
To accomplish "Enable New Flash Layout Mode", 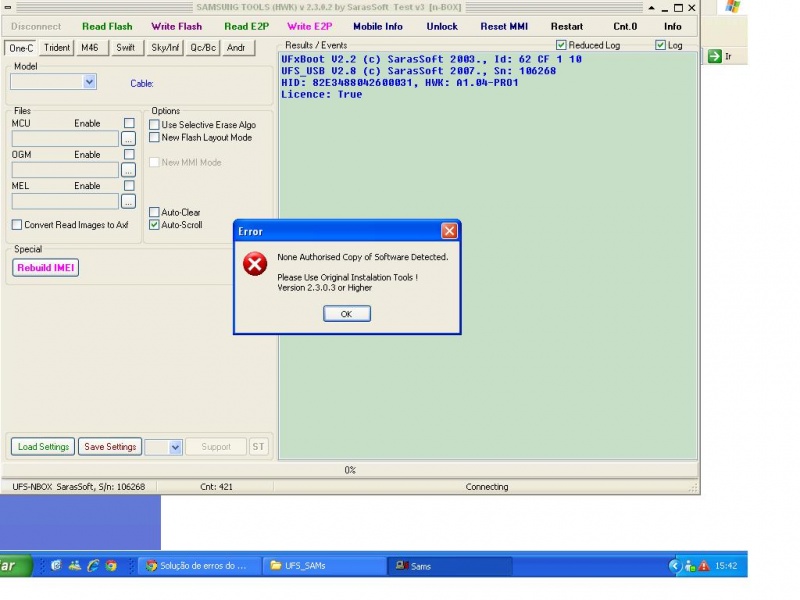I will pyautogui.click(x=154, y=138).
